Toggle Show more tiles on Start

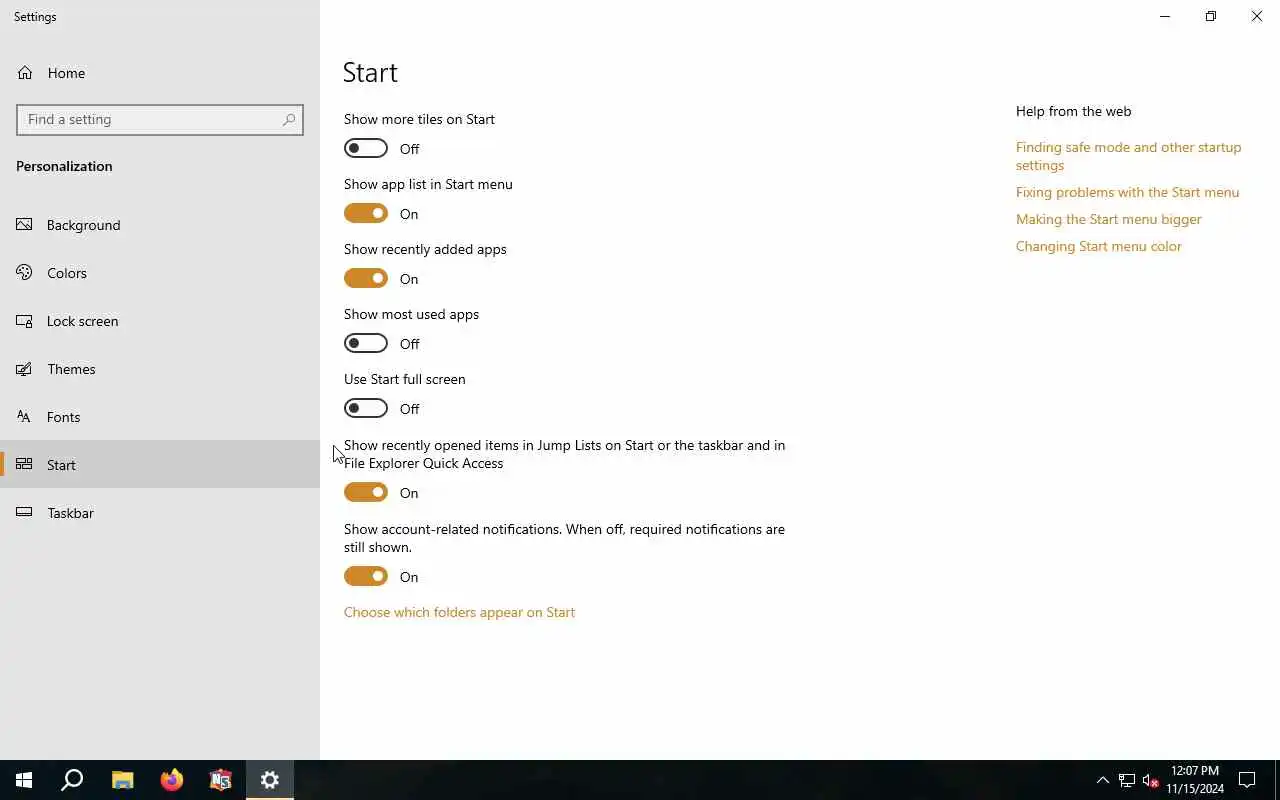pos(366,149)
